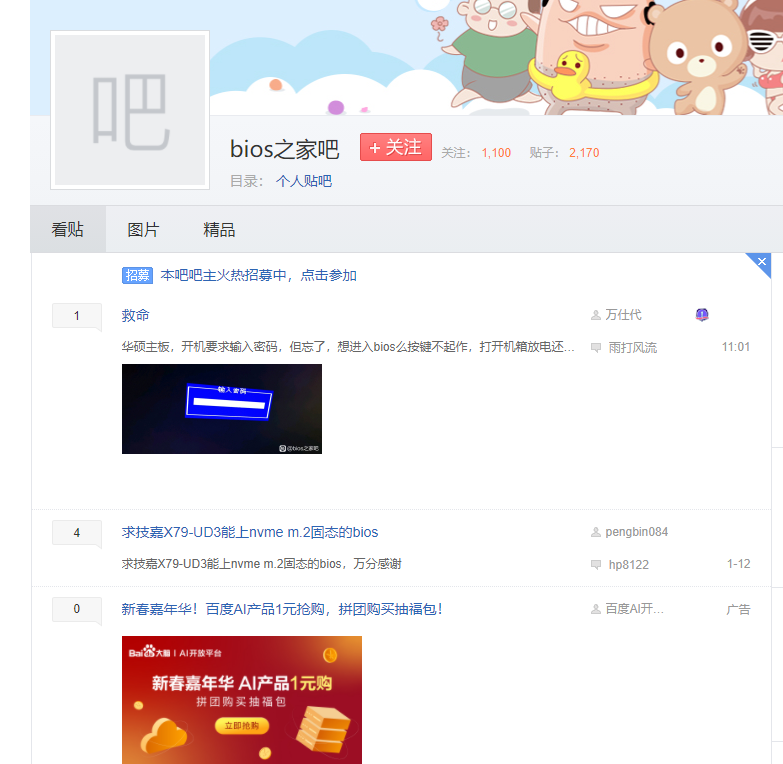The image size is (783, 764).
Task: Click the reply bubble icon beside 雨打风流
Action: 596,348
